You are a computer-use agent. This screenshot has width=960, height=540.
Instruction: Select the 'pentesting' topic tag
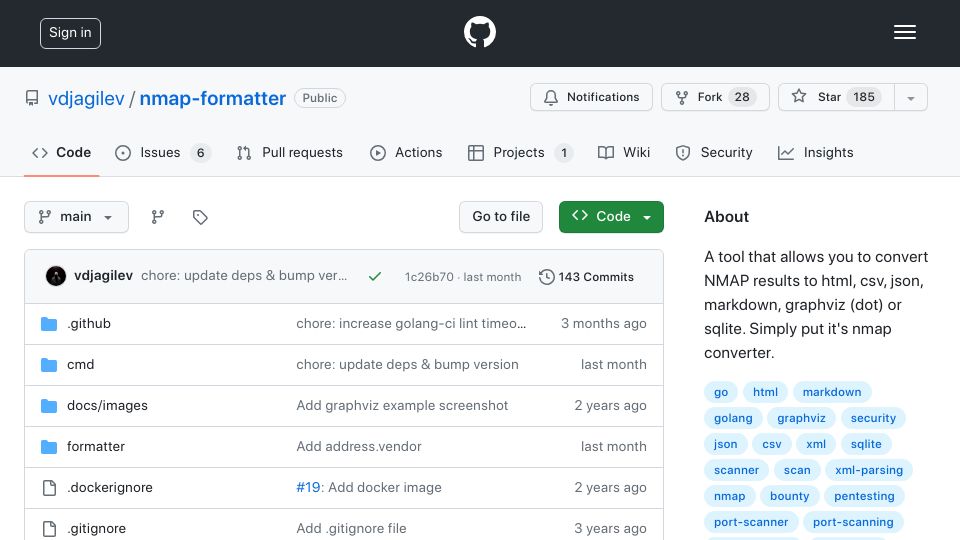pos(864,497)
